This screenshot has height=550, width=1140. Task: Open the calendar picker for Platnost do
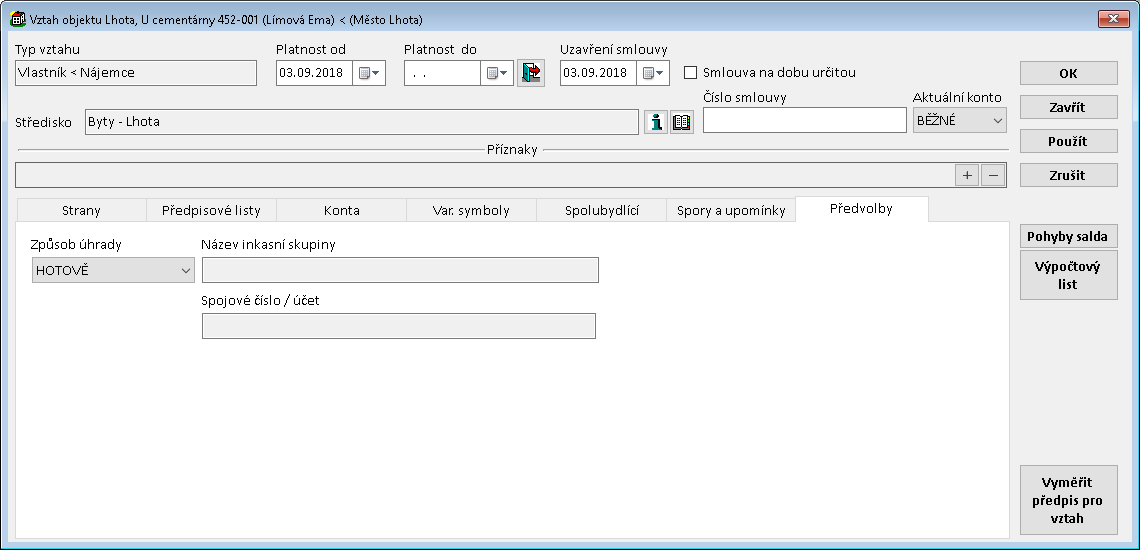click(x=497, y=73)
